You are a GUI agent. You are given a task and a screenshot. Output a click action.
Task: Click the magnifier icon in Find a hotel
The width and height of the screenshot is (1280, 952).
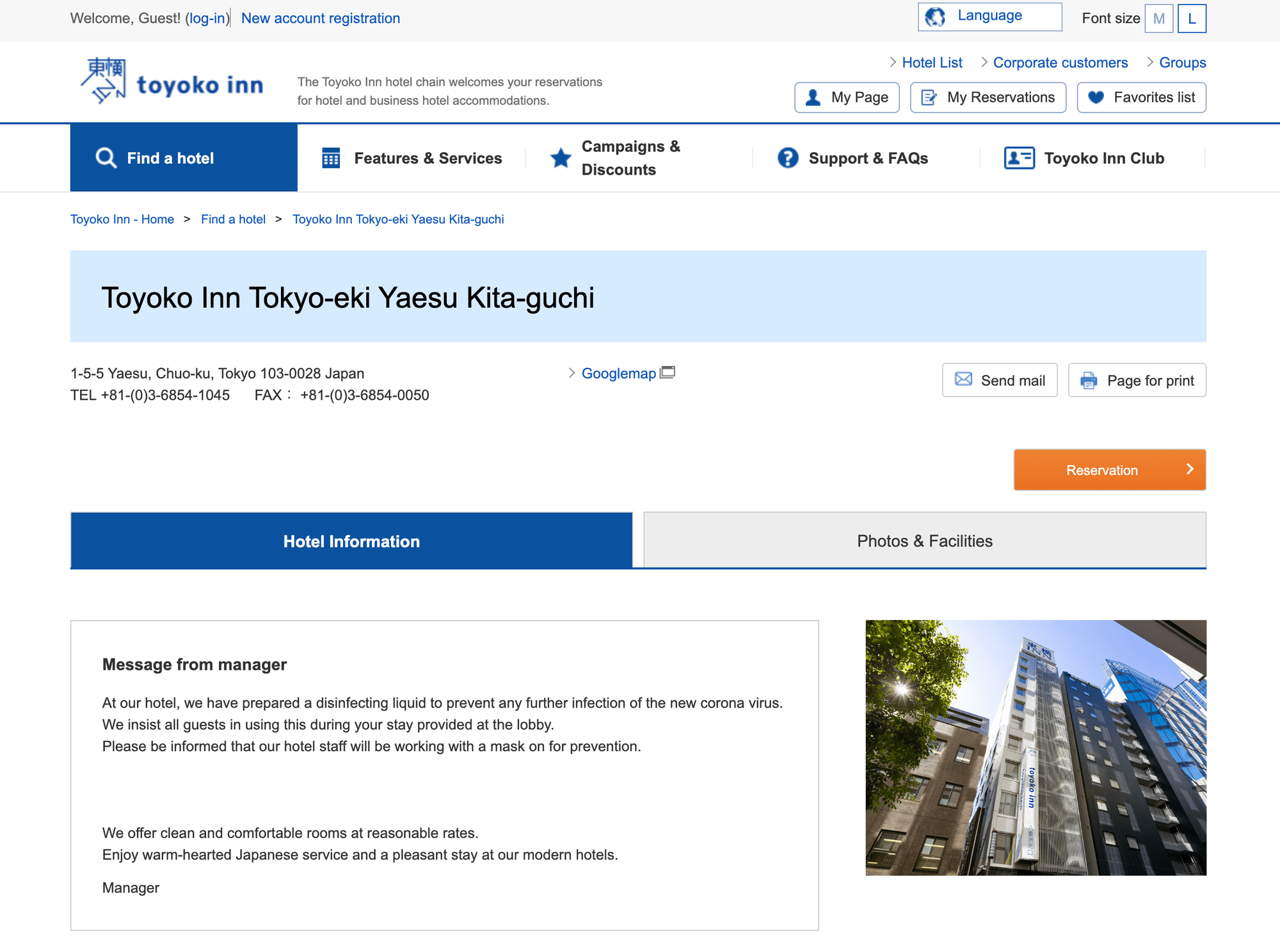click(x=106, y=158)
